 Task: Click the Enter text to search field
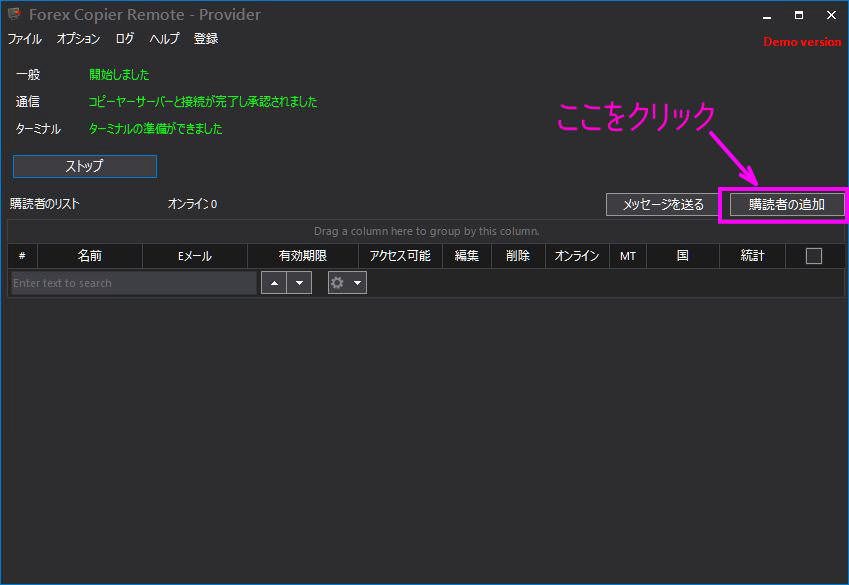point(130,283)
